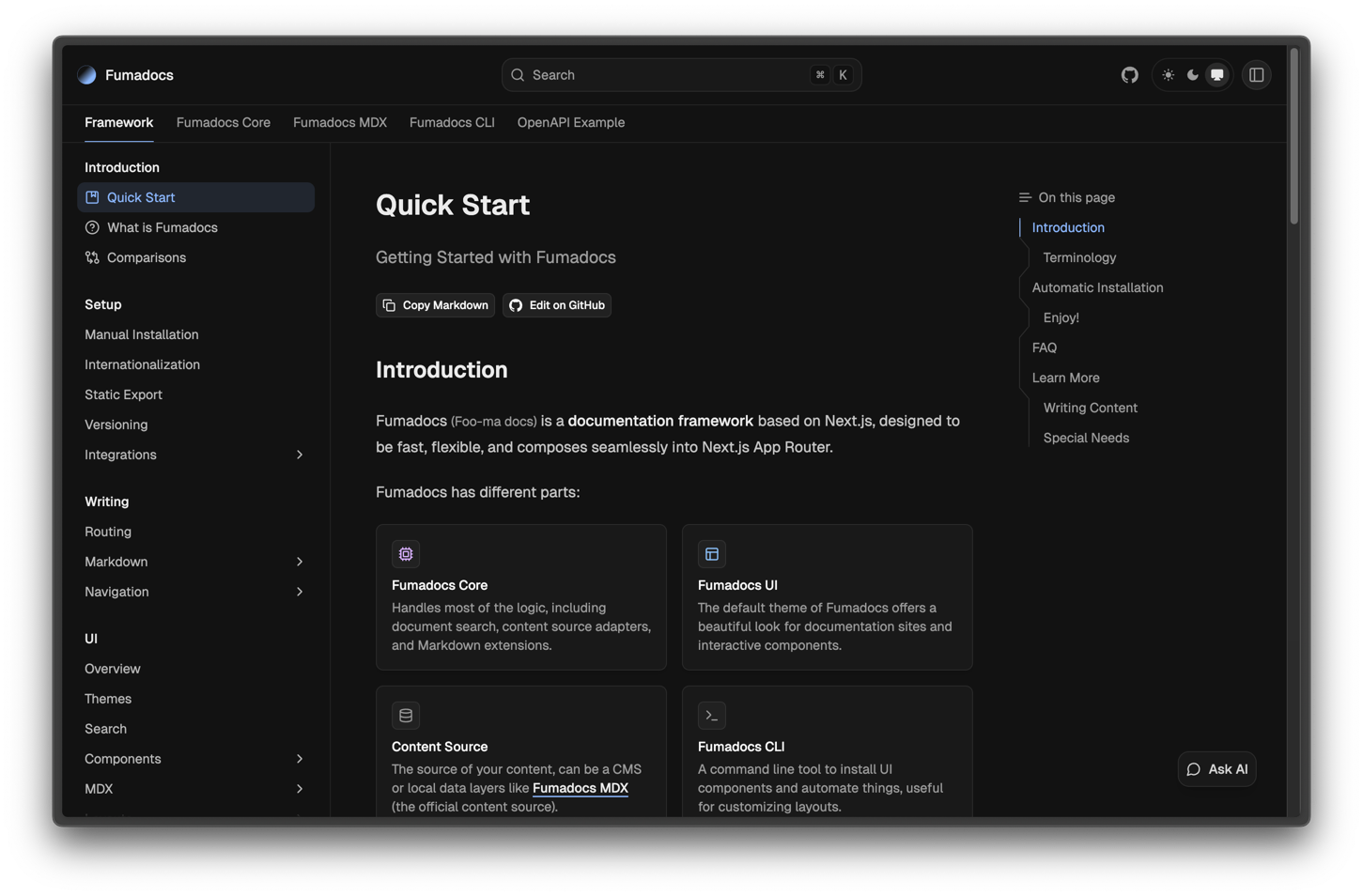The height and width of the screenshot is (896, 1363).
Task: Open the Ask AI chat button
Action: [x=1216, y=769]
